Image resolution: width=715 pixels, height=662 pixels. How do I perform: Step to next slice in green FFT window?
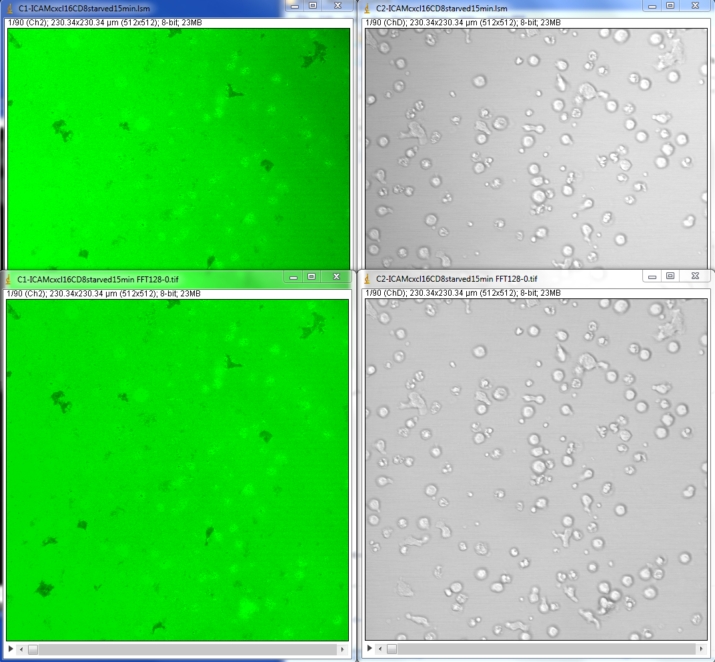pyautogui.click(x=343, y=649)
